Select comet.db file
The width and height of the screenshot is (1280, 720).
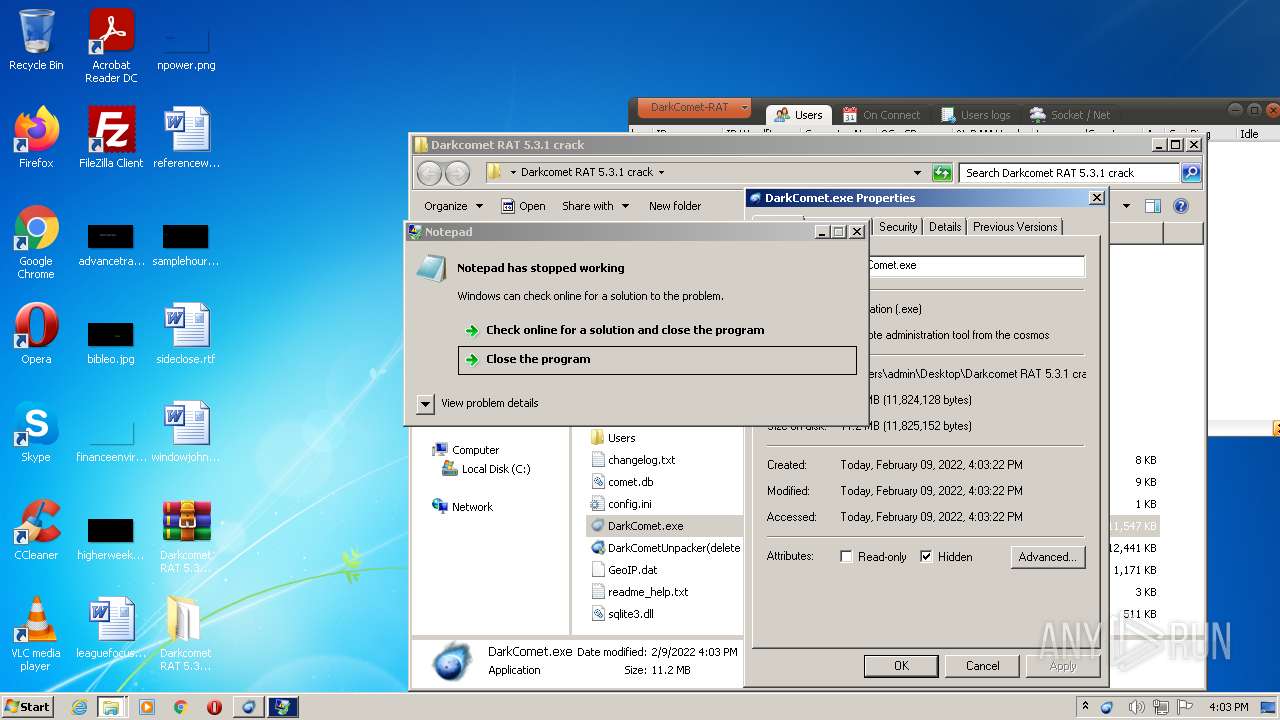621,482
